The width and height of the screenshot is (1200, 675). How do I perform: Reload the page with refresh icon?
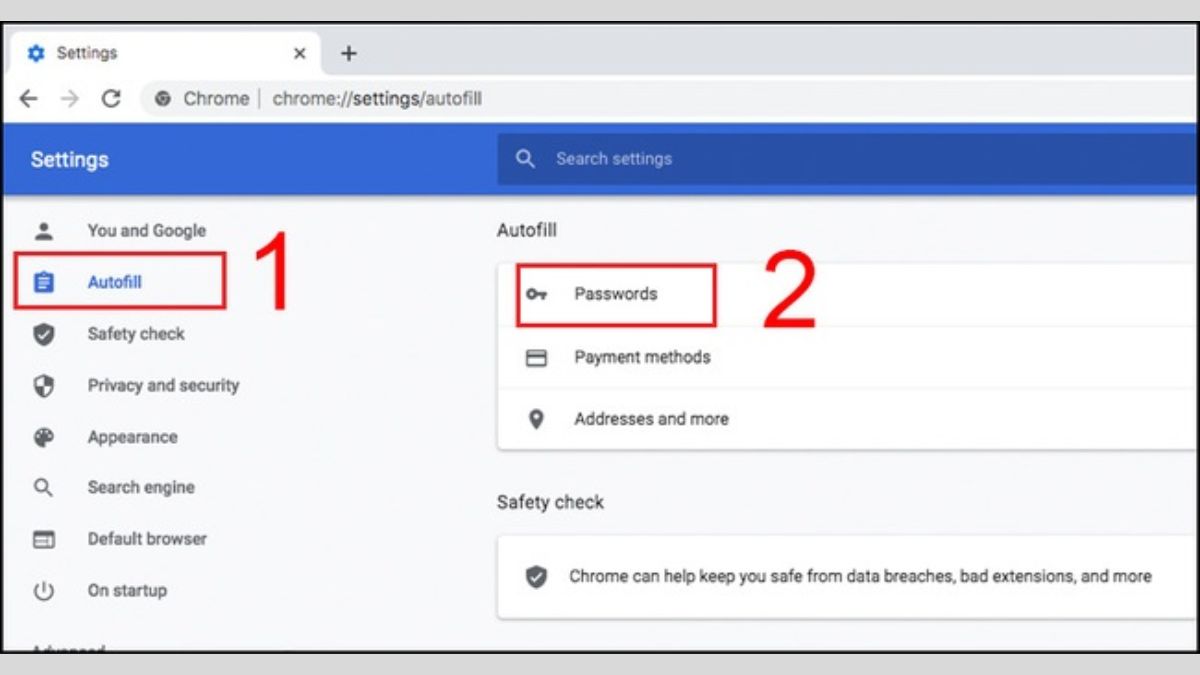click(x=111, y=99)
